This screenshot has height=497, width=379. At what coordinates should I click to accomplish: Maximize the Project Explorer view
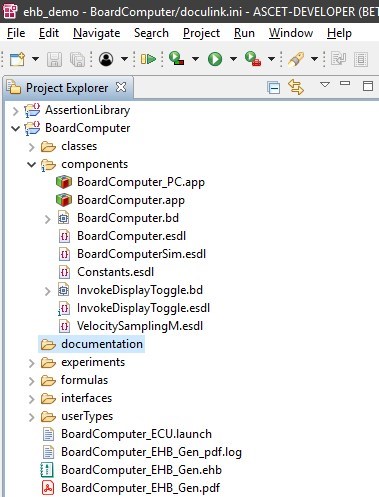point(368,86)
